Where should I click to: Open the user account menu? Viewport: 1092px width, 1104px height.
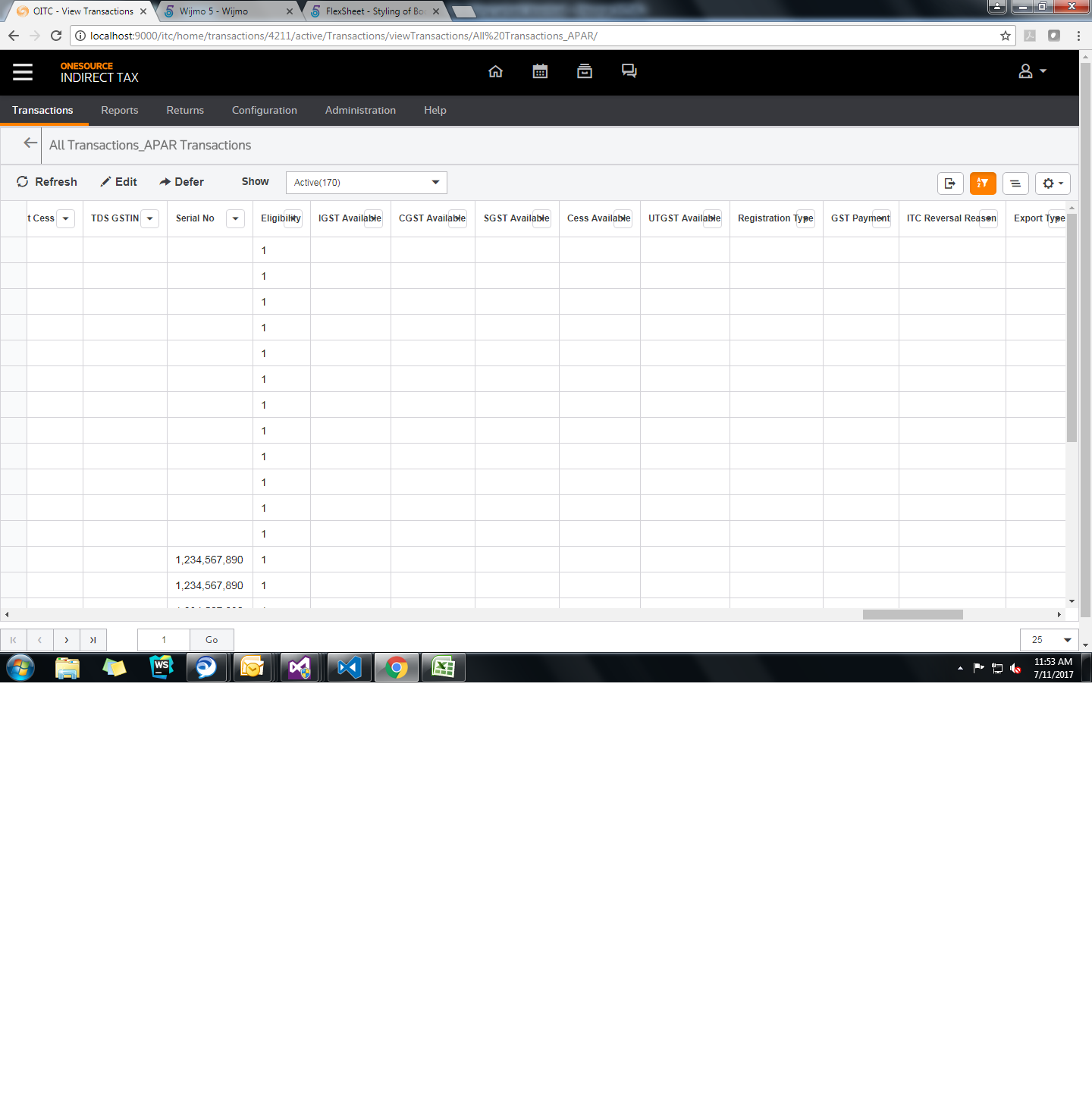tap(1031, 71)
